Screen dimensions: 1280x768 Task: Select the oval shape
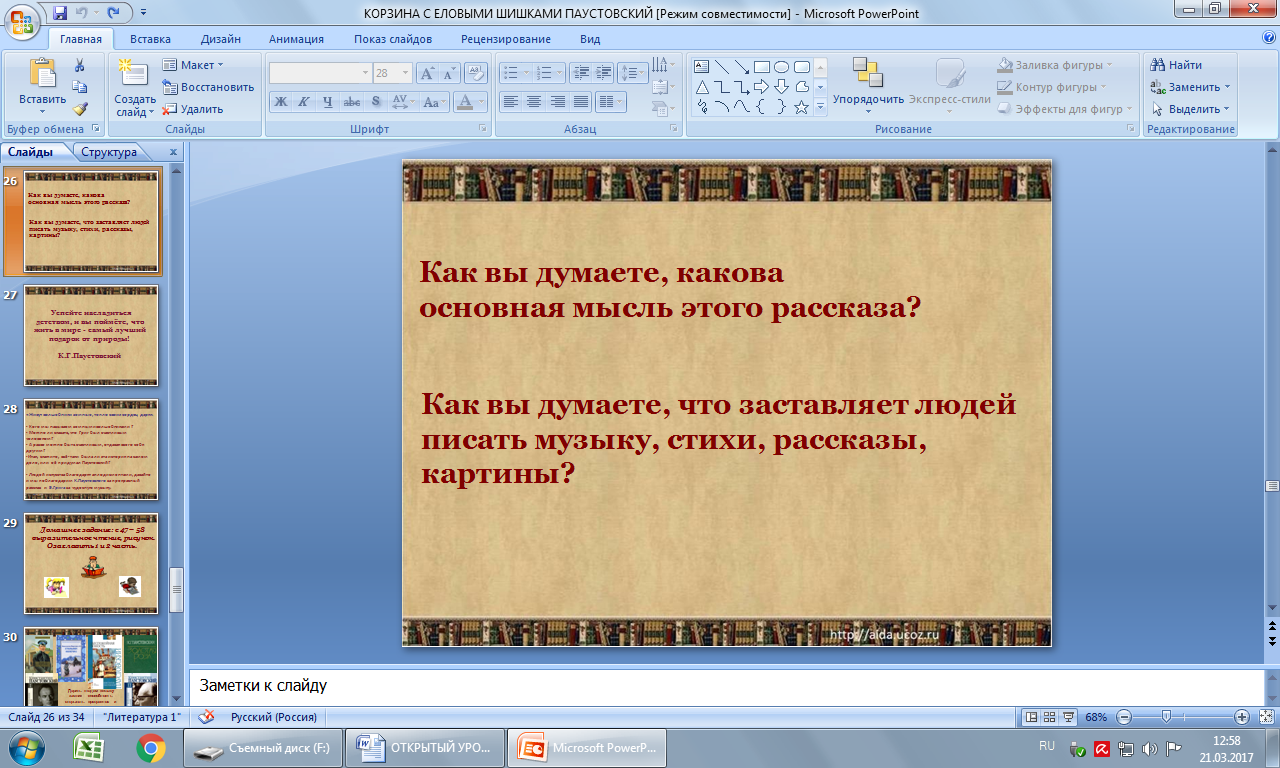coord(781,67)
